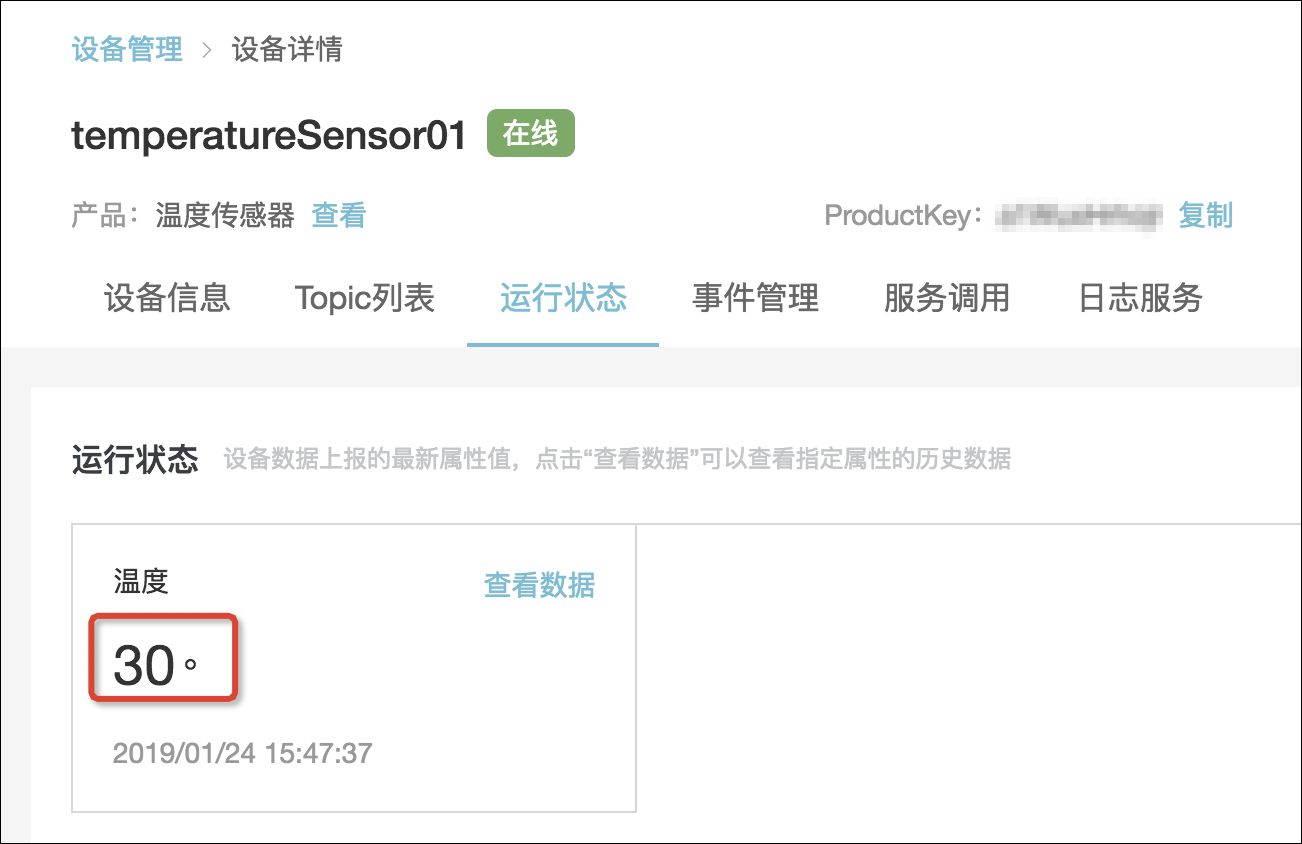1302x844 pixels.
Task: Click the 30° temperature value
Action: pyautogui.click(x=155, y=666)
